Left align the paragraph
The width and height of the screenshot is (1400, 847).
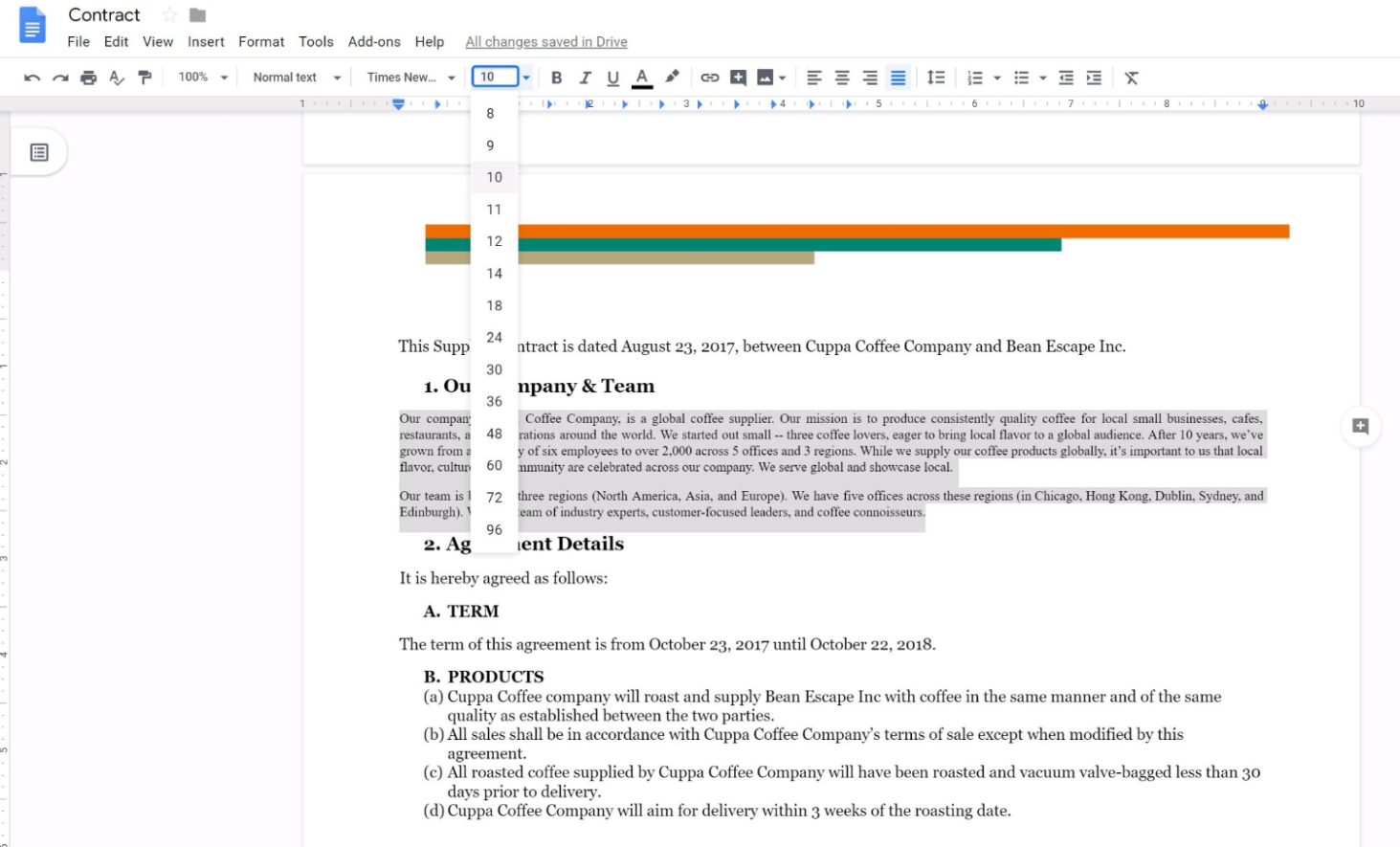click(813, 78)
